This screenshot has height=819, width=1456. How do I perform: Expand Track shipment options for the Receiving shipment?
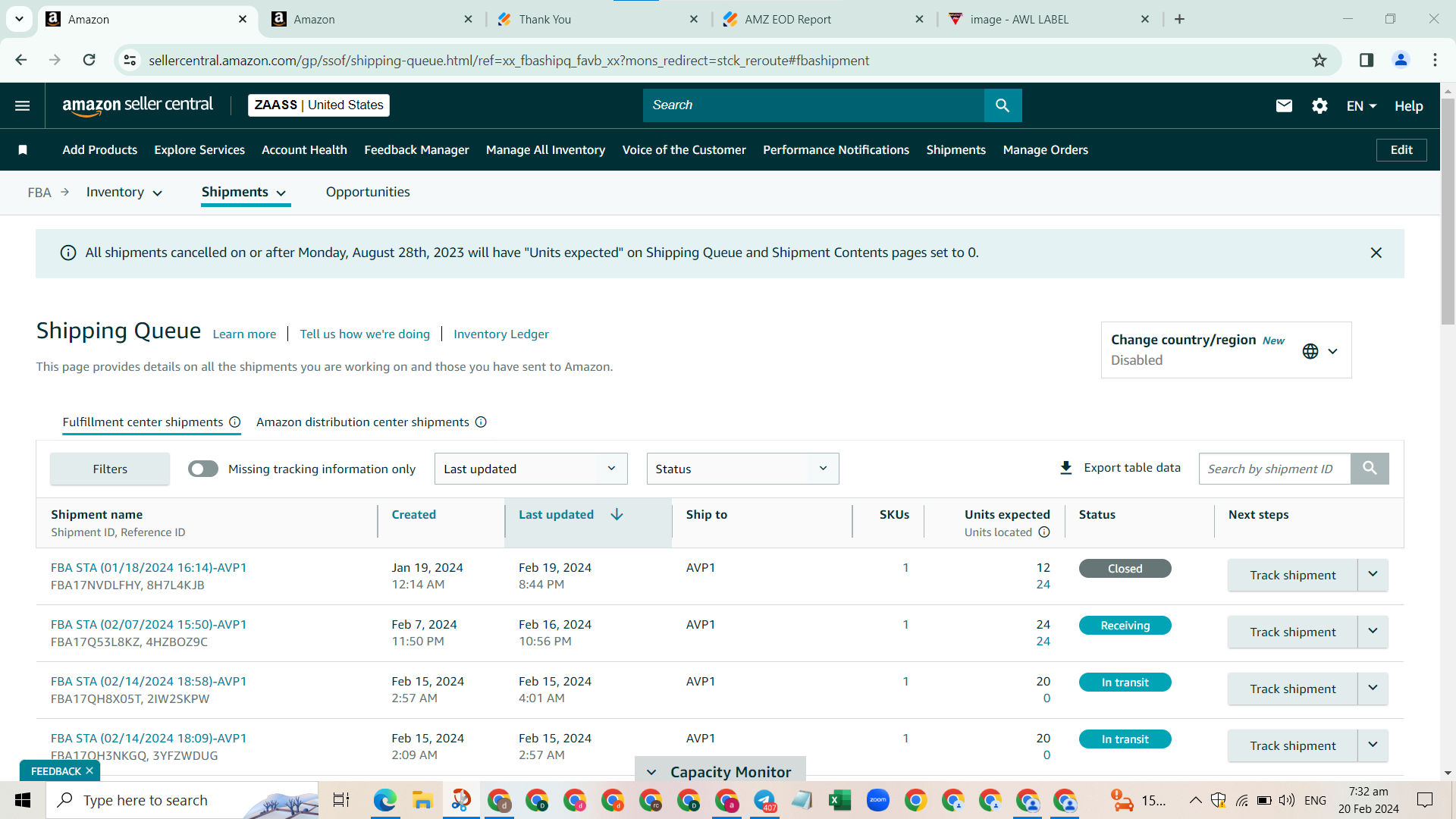click(1373, 632)
